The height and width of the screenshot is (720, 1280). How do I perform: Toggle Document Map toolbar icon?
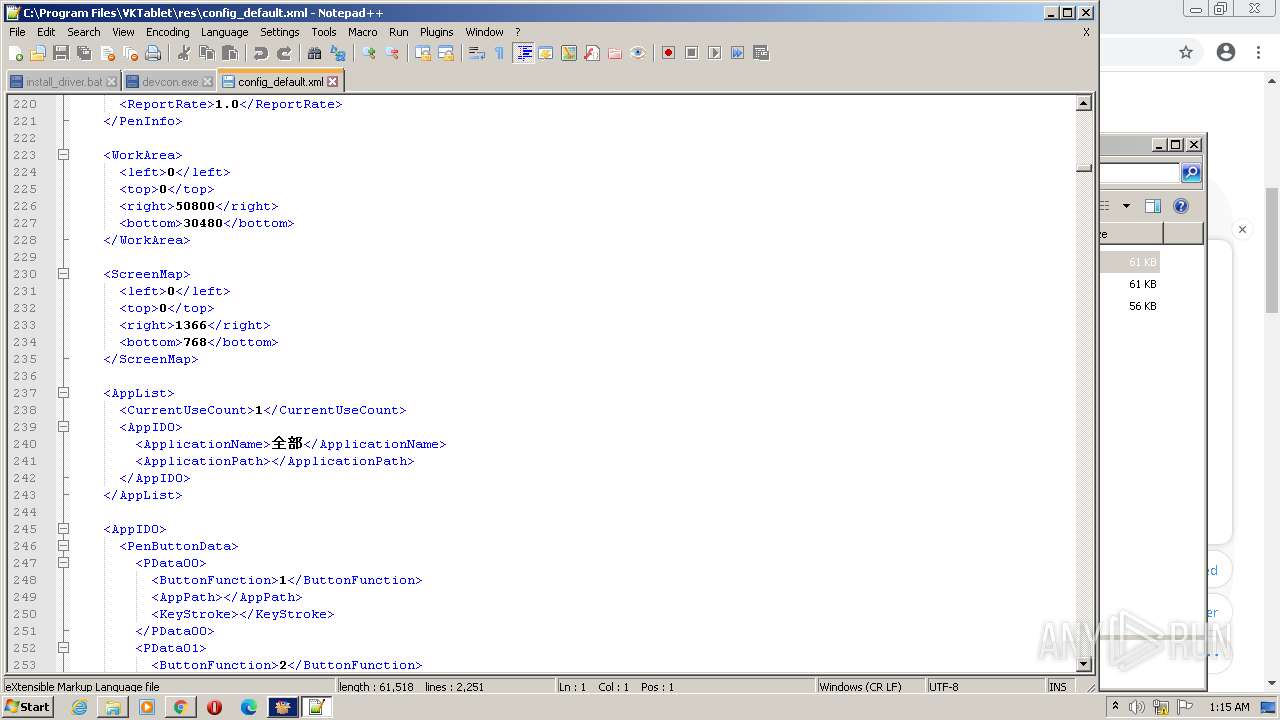[x=569, y=53]
